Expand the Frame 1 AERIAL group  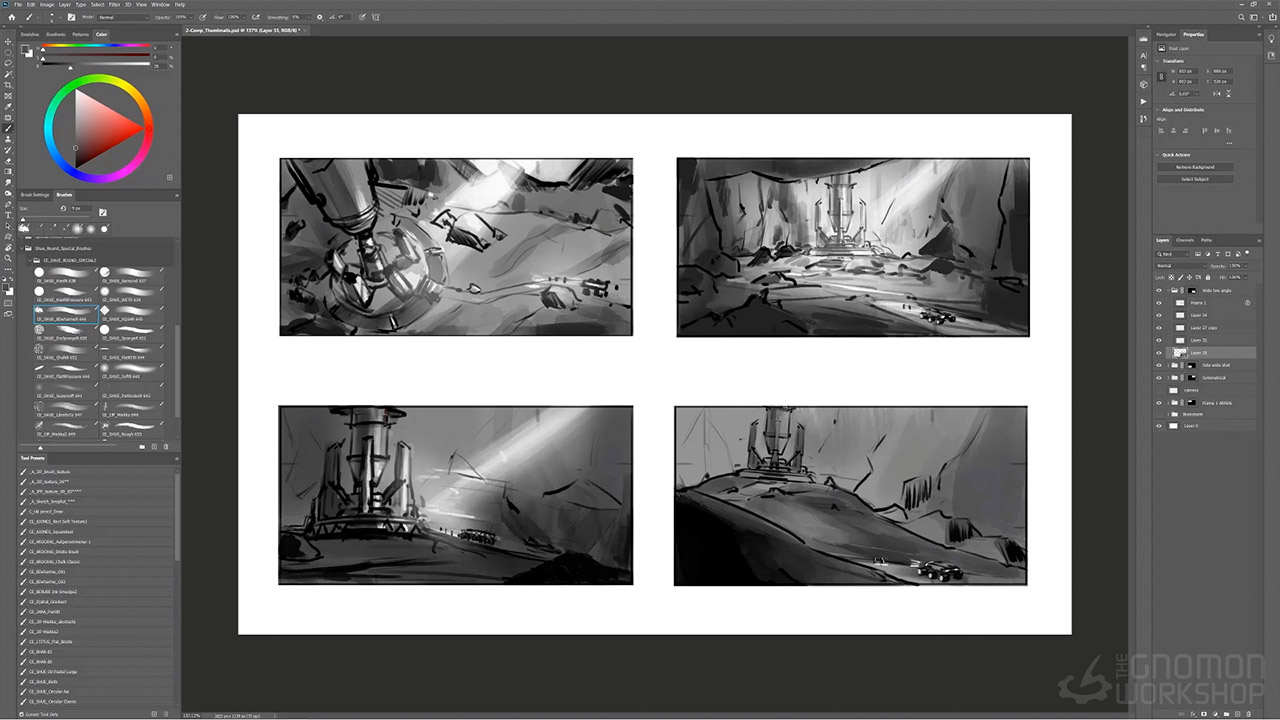click(x=1168, y=402)
